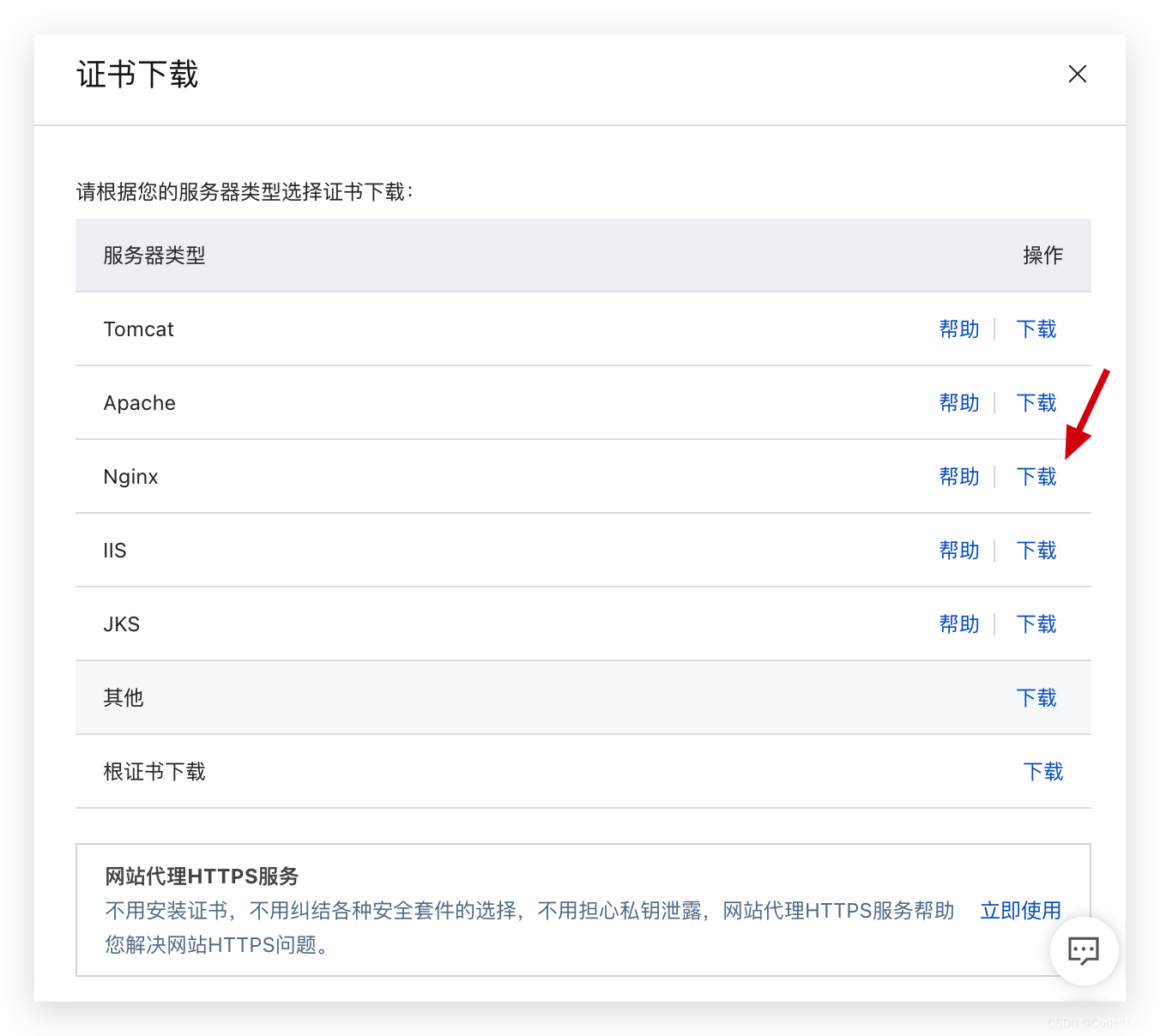Select the JKS server type text
This screenshot has width=1160, height=1036.
[x=121, y=624]
